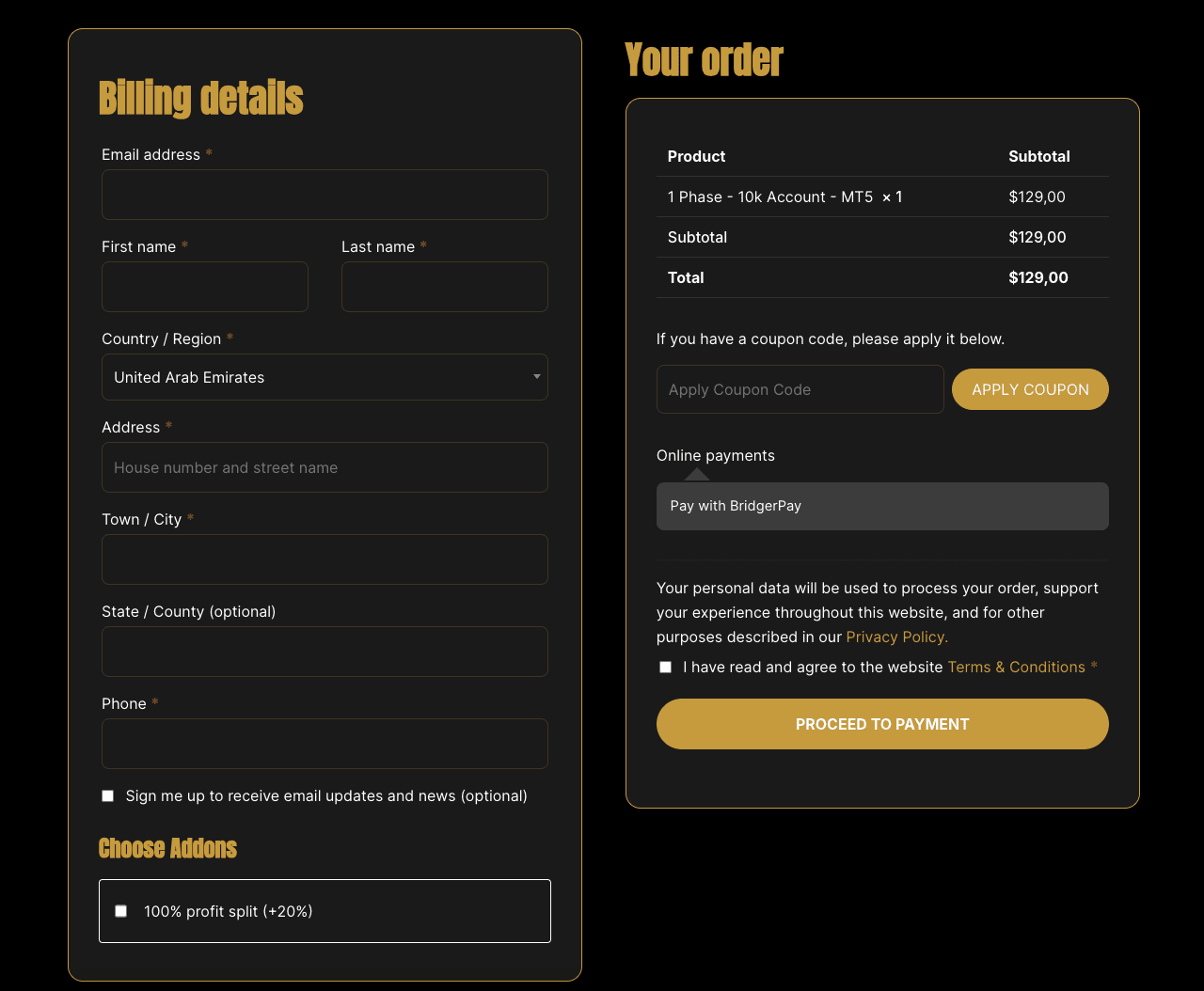Viewport: 1204px width, 991px height.
Task: Focus the Apply Coupon Code text box
Action: [800, 389]
